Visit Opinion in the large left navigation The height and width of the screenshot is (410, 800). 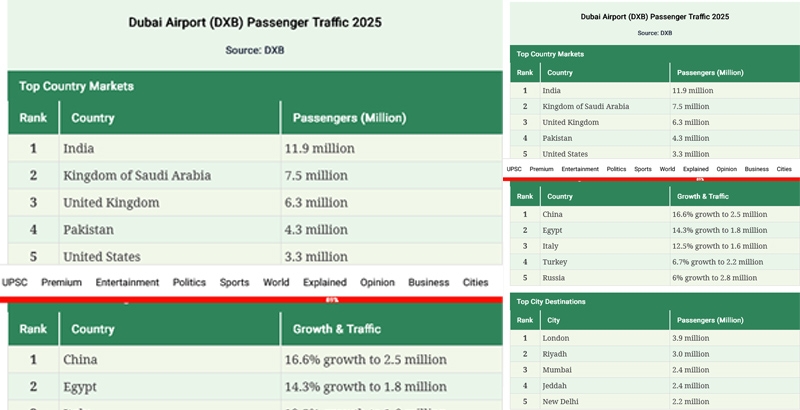pyautogui.click(x=377, y=283)
